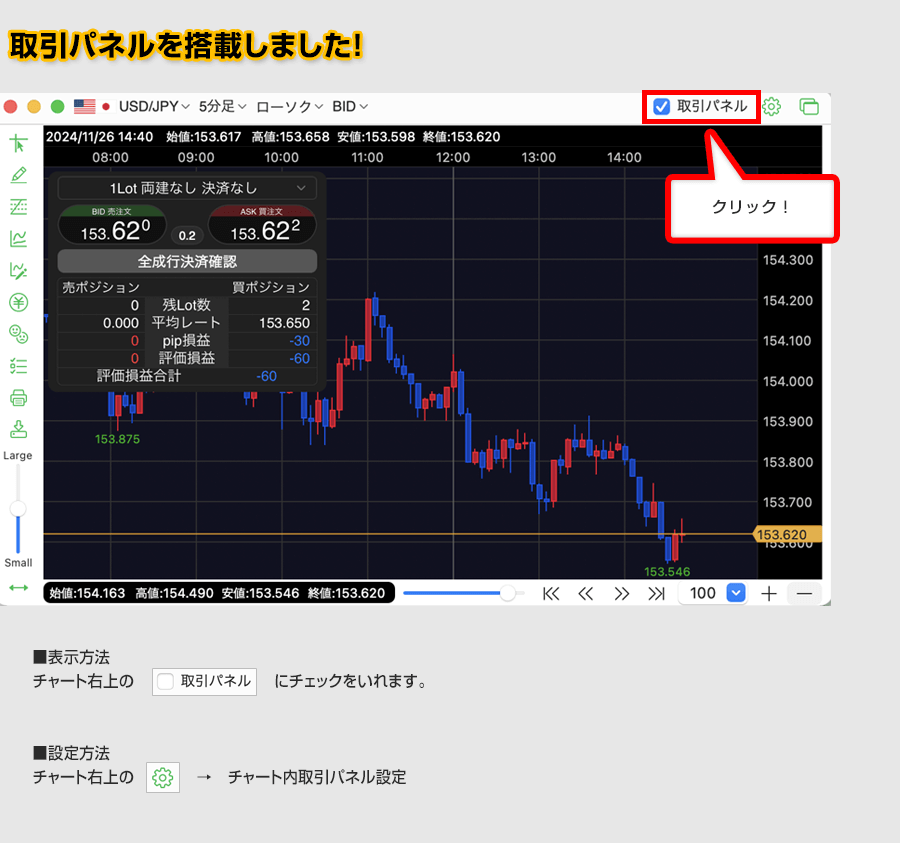This screenshot has width=900, height=843.
Task: Click the 残Lot数 buy value 2
Action: pos(306,305)
